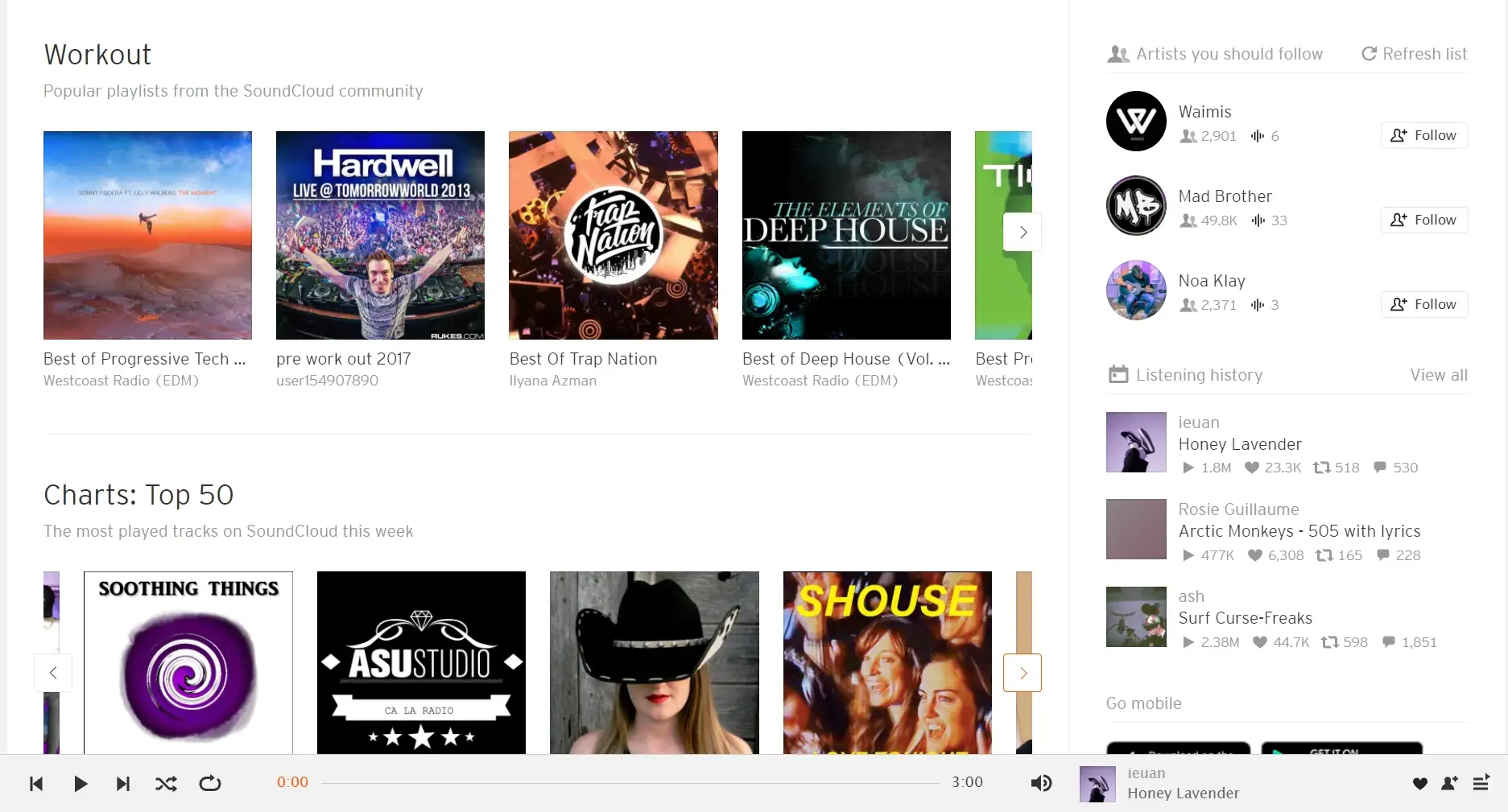This screenshot has width=1508, height=812.
Task: Open Honey Lavender in listening history
Action: coord(1240,444)
